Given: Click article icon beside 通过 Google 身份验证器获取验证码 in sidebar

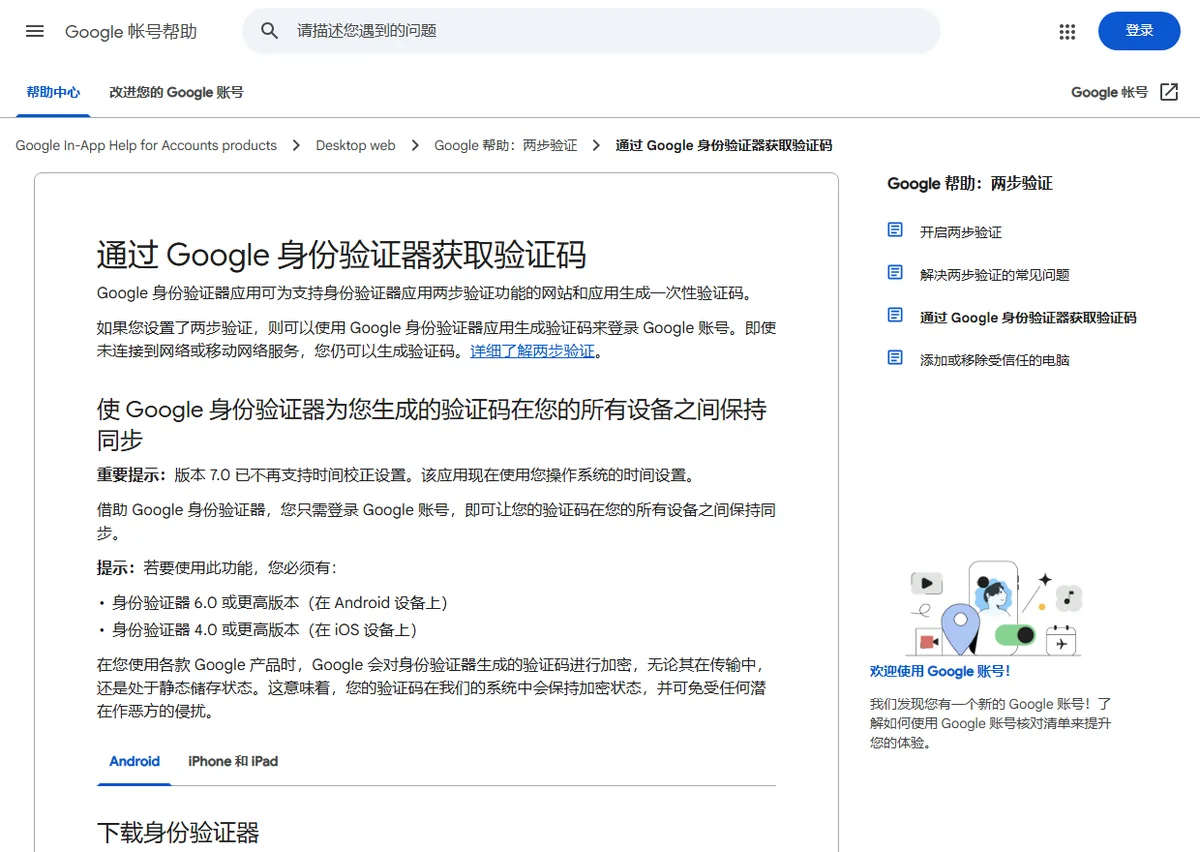Looking at the screenshot, I should 895,315.
